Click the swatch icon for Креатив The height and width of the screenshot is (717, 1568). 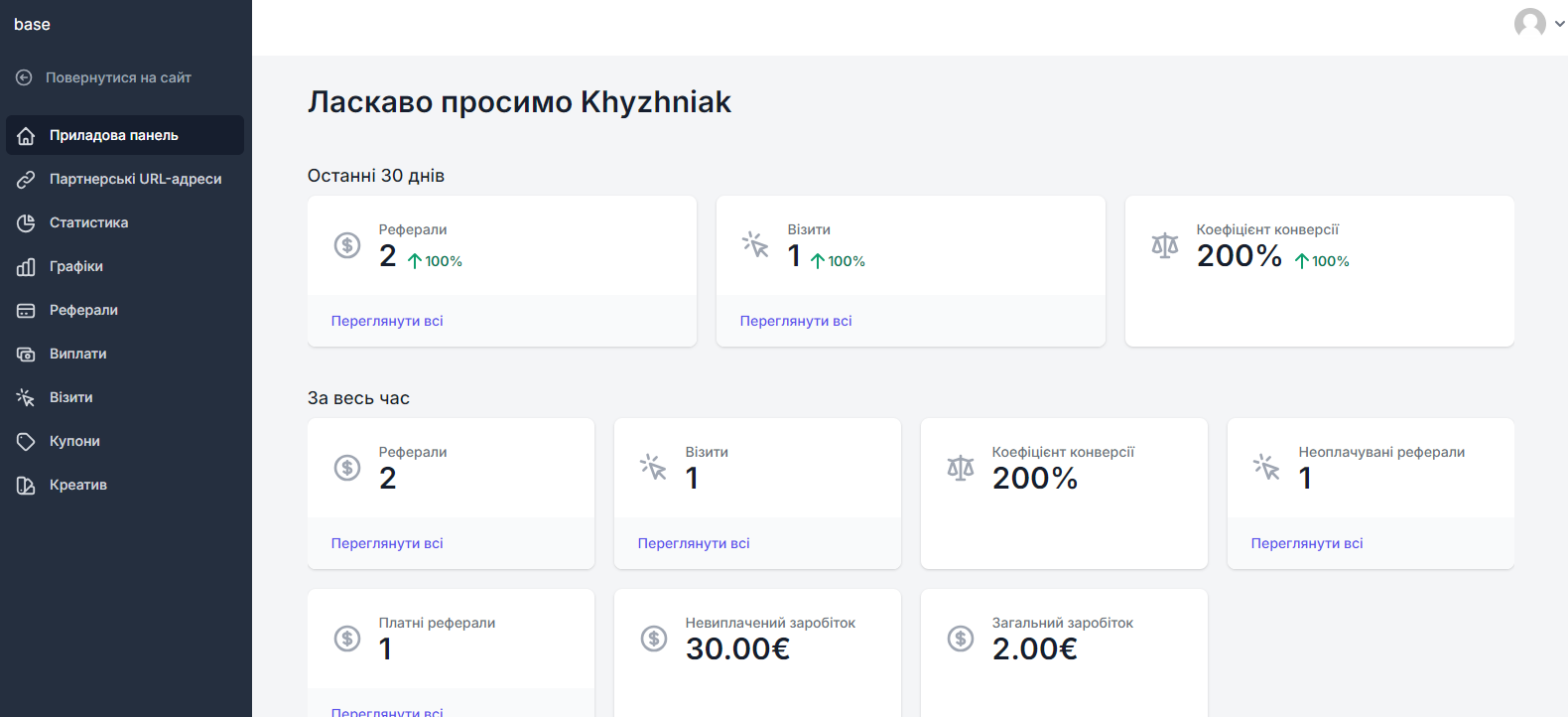pos(26,485)
